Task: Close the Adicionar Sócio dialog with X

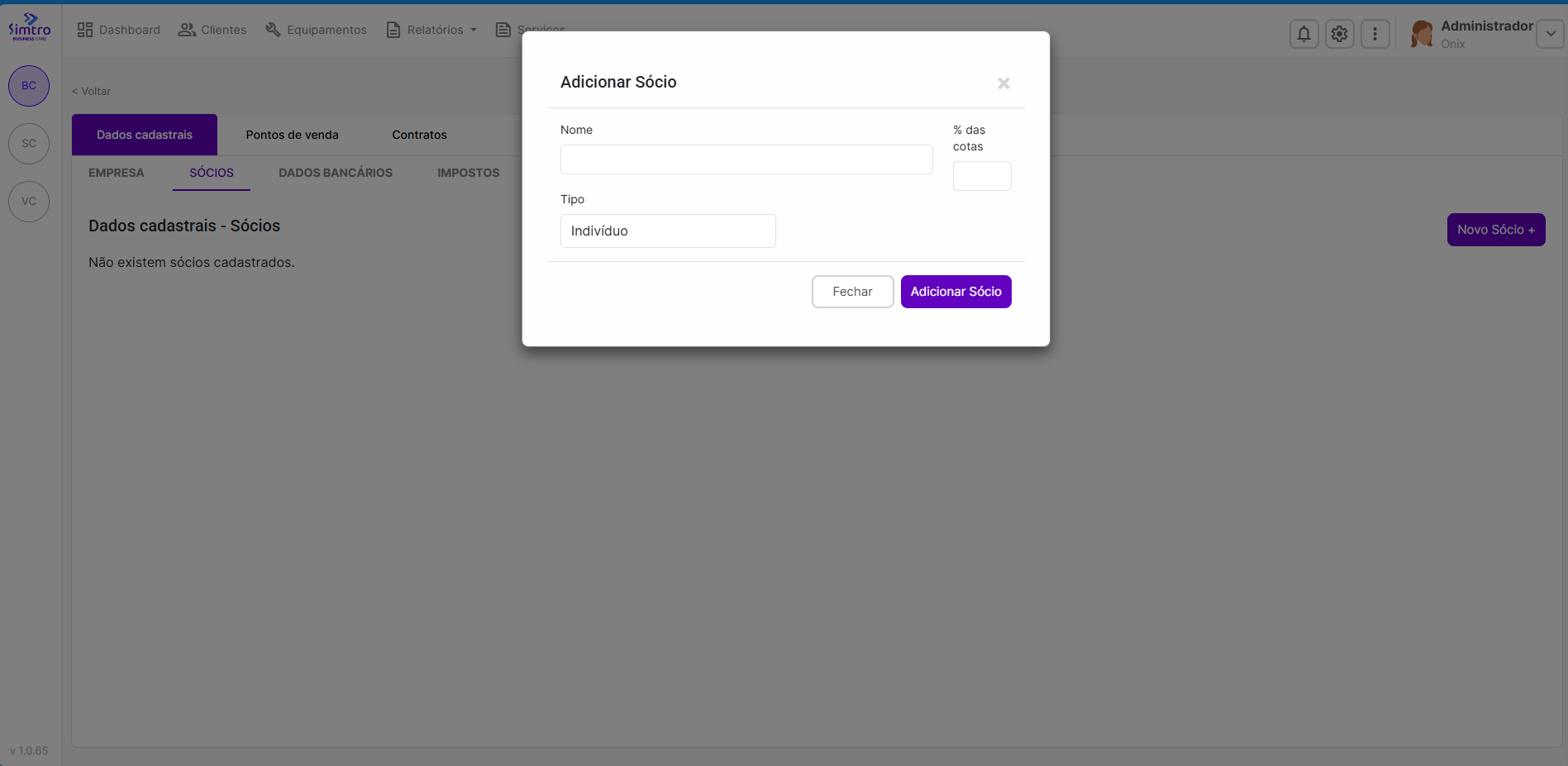Action: point(1003,83)
